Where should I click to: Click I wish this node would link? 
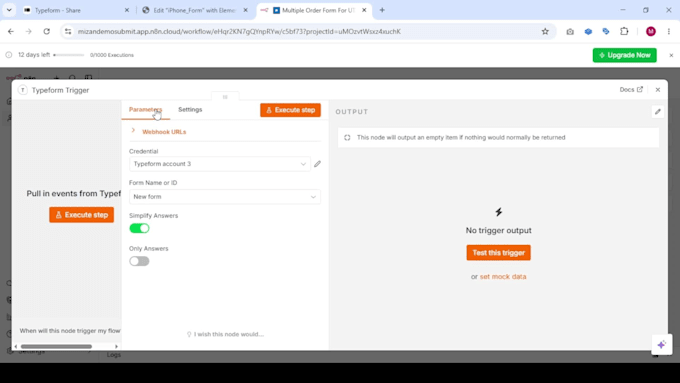pos(225,334)
